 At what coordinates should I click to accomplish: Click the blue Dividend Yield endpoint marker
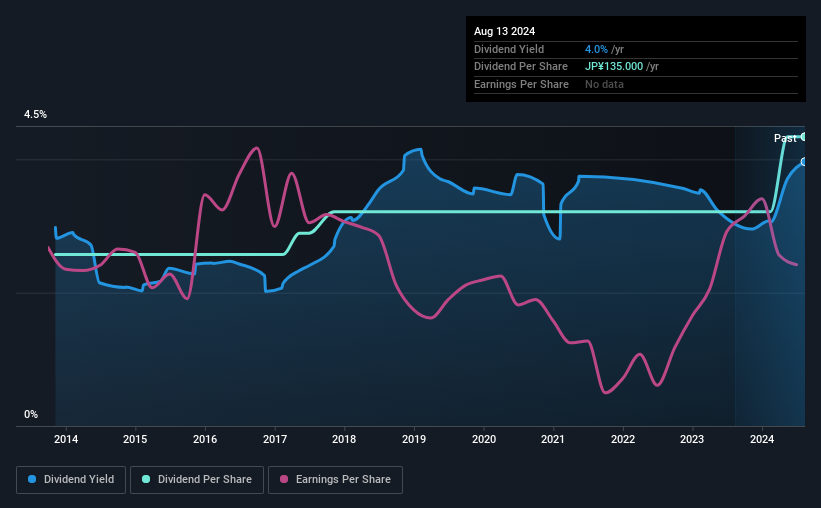pos(803,162)
